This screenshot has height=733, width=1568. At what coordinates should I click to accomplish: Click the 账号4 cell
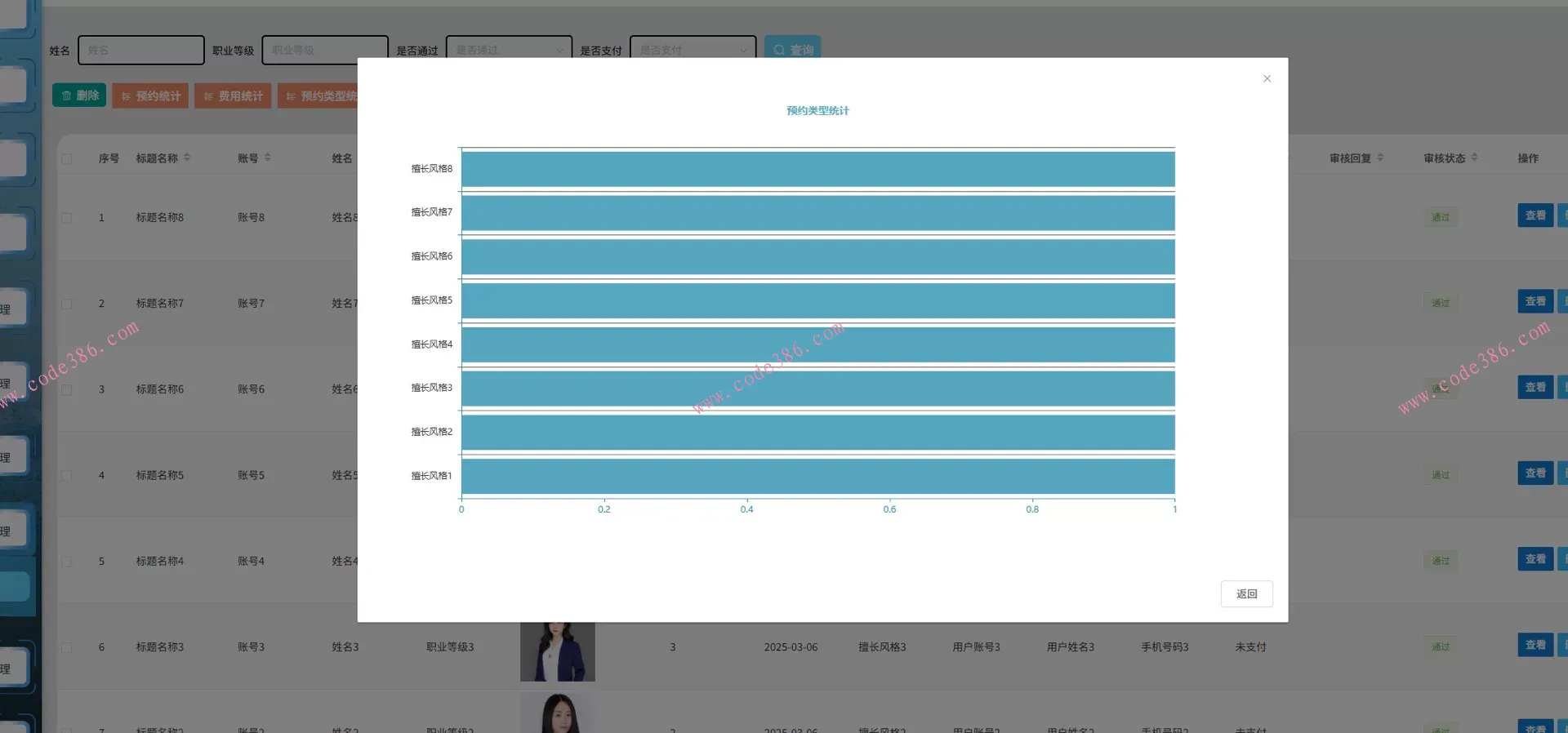[x=252, y=562]
